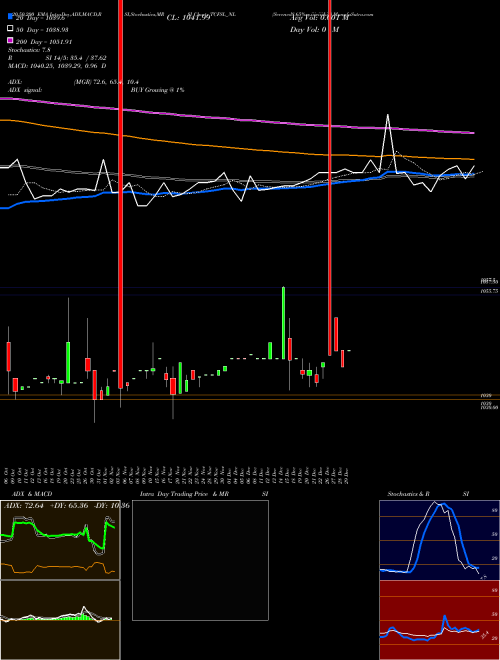Click the red-background RSI chart panel
Screen dimensions: 500x660
(x=439, y=620)
